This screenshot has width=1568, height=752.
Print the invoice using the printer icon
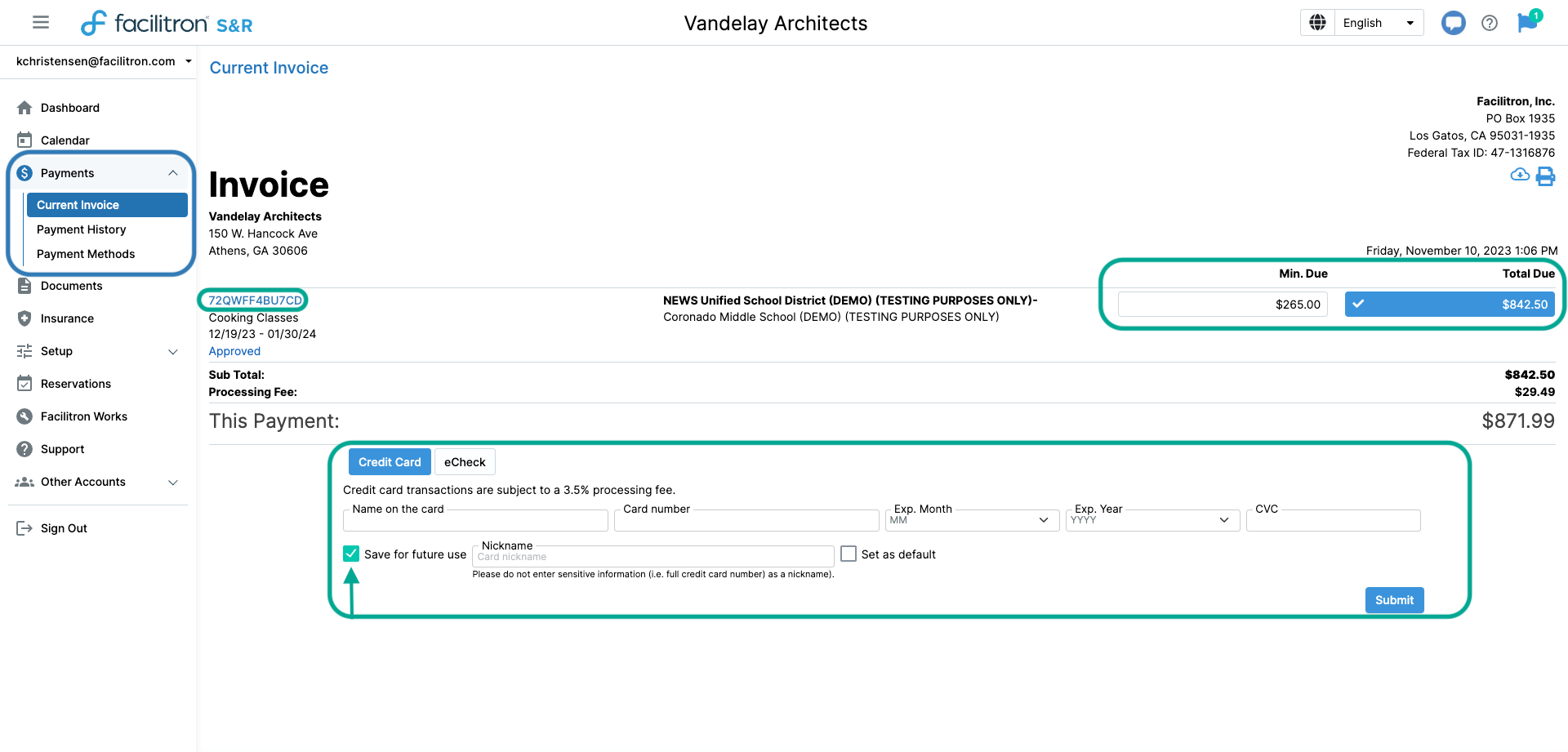pyautogui.click(x=1545, y=176)
